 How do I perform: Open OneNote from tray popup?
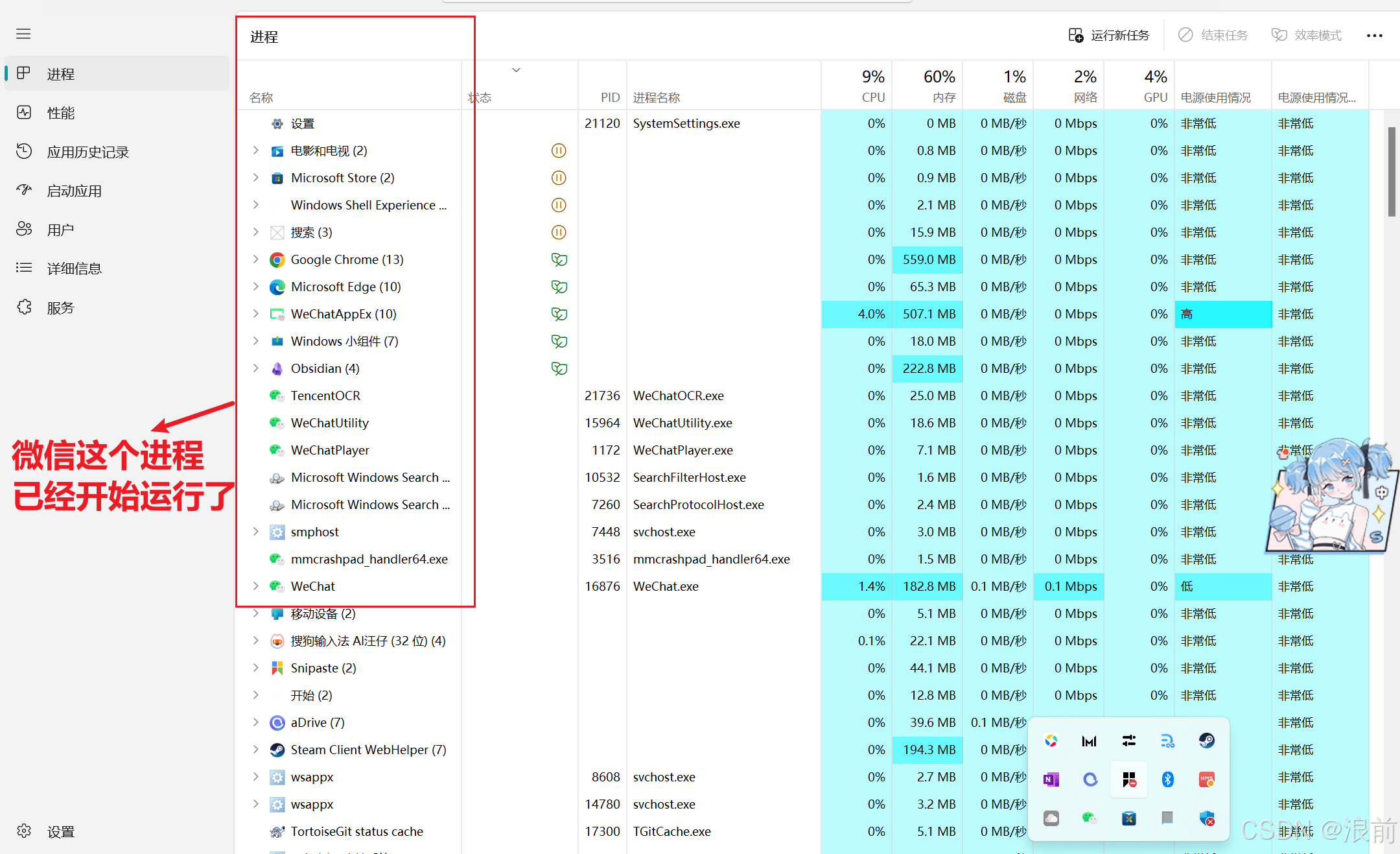pos(1051,779)
